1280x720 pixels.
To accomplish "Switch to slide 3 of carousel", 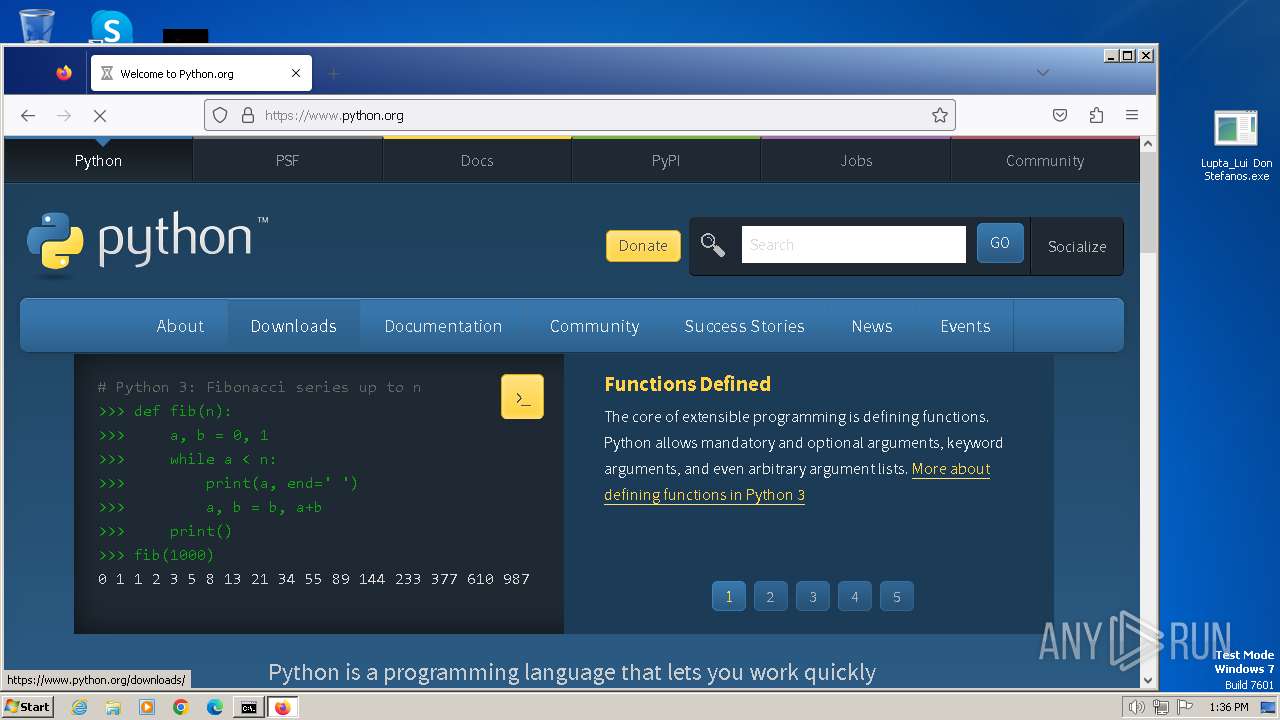I will click(x=813, y=597).
